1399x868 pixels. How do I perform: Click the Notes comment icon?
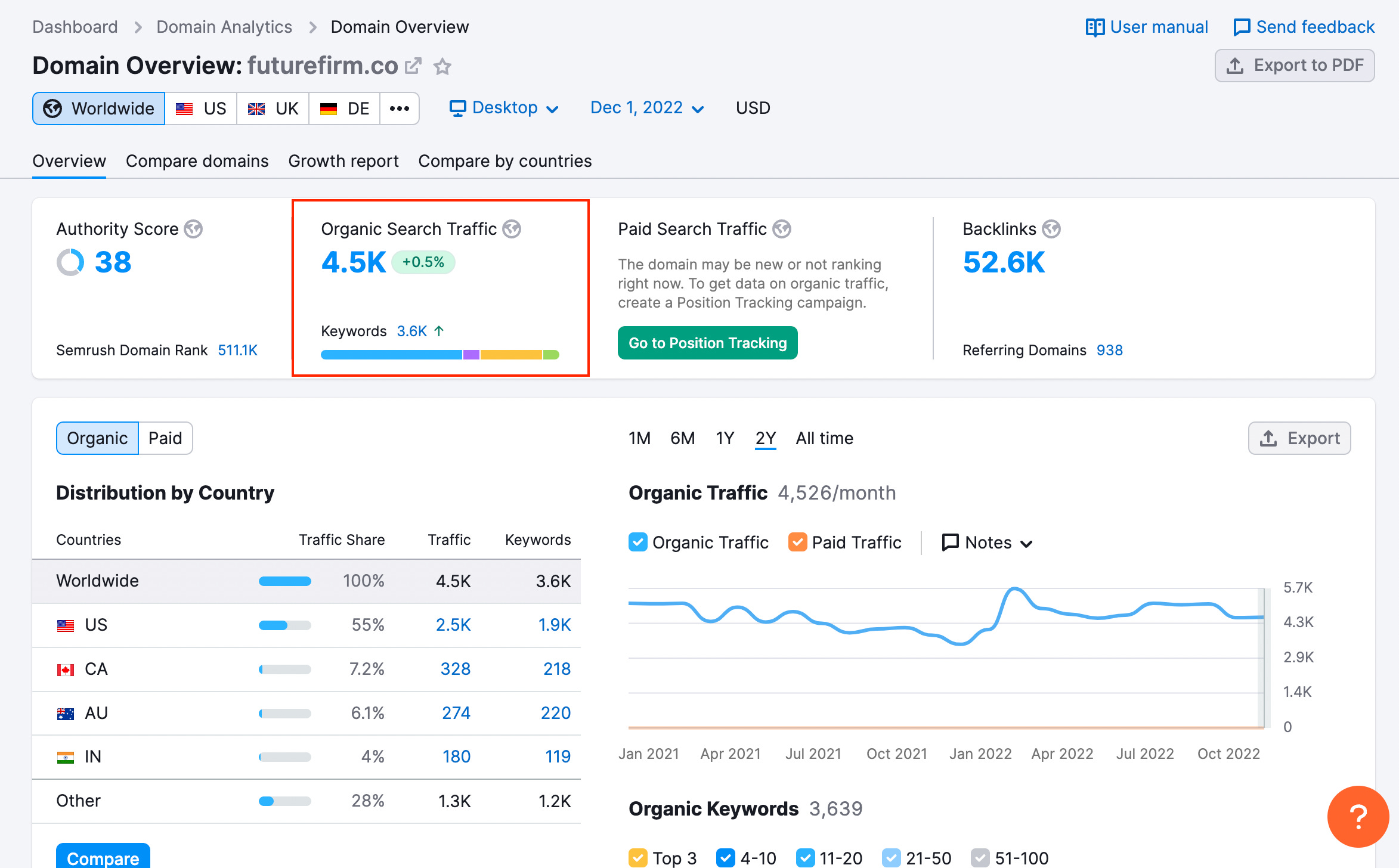[x=950, y=542]
